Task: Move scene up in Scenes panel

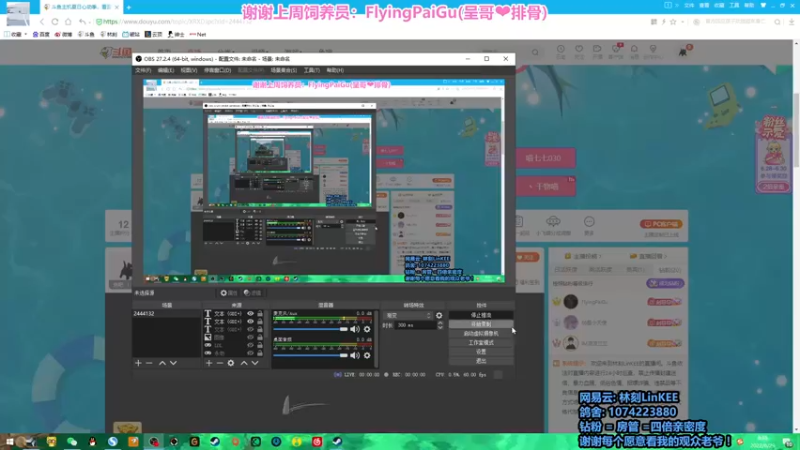Action: [x=162, y=363]
